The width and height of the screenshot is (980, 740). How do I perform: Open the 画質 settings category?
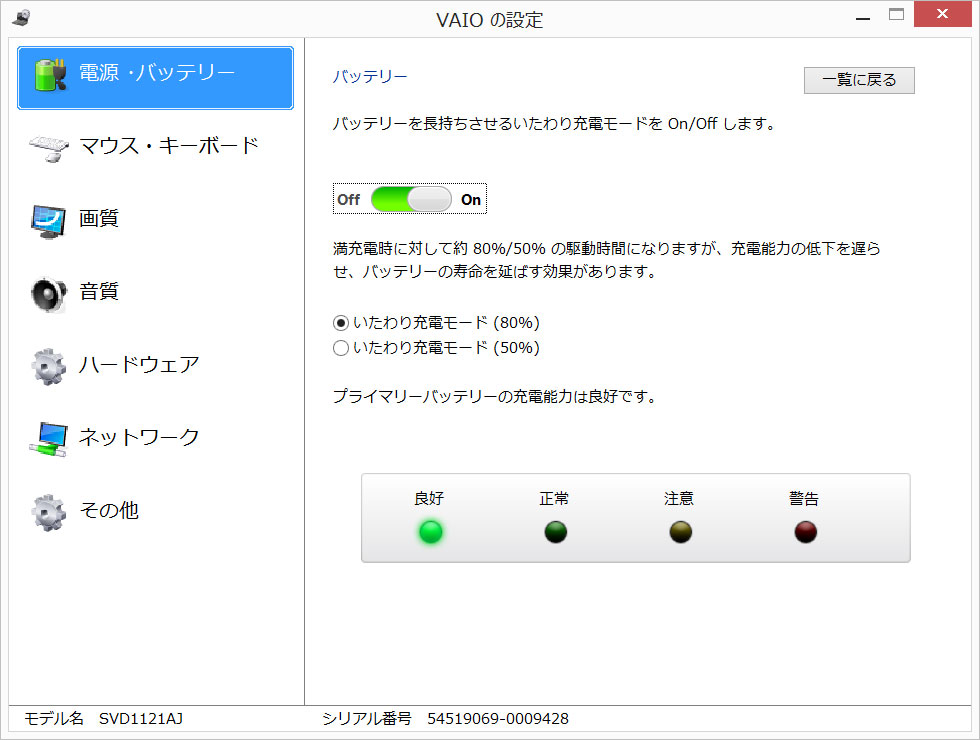[x=156, y=221]
